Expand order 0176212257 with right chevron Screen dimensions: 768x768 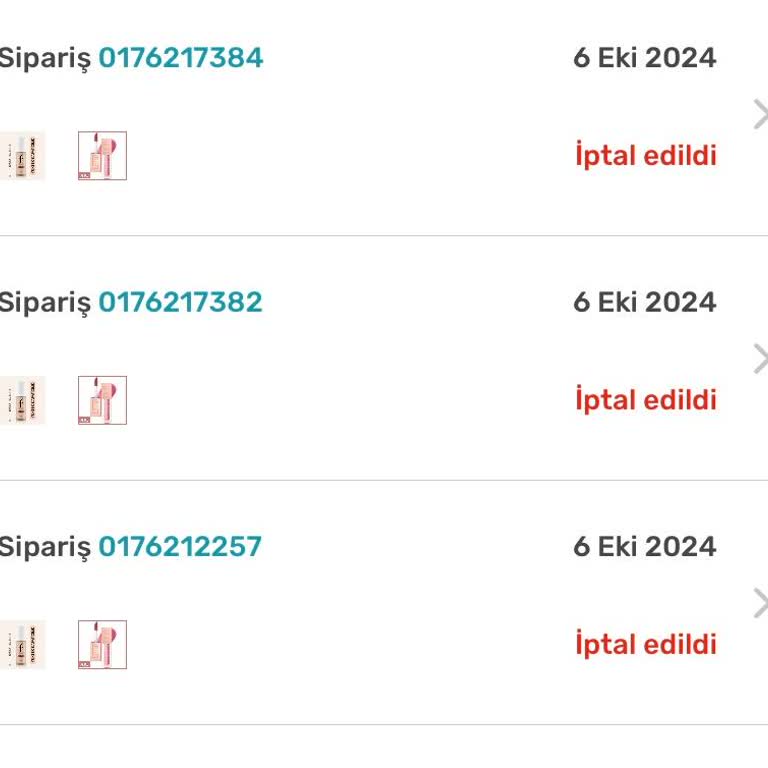[x=760, y=603]
